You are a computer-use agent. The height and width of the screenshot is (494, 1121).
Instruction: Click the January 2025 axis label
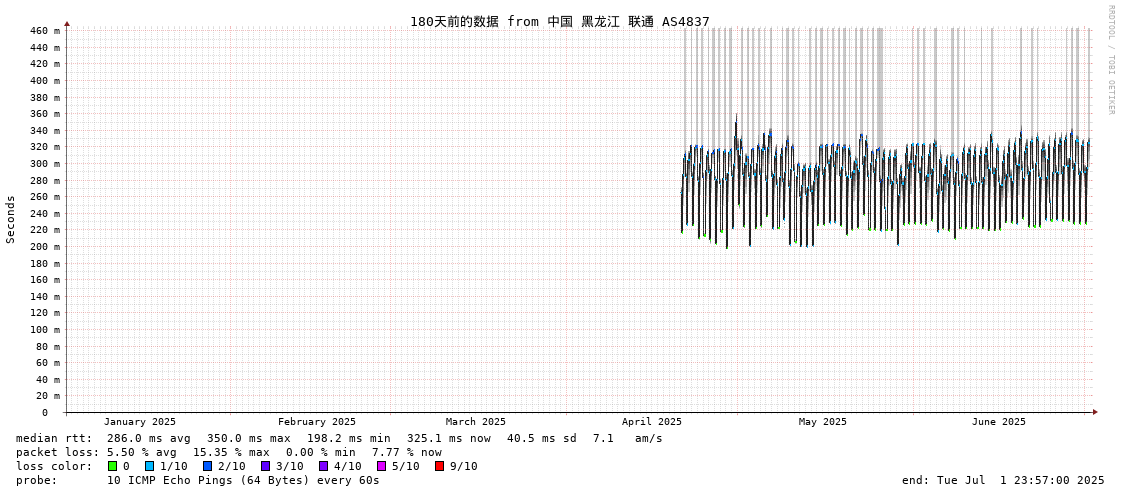point(139,422)
